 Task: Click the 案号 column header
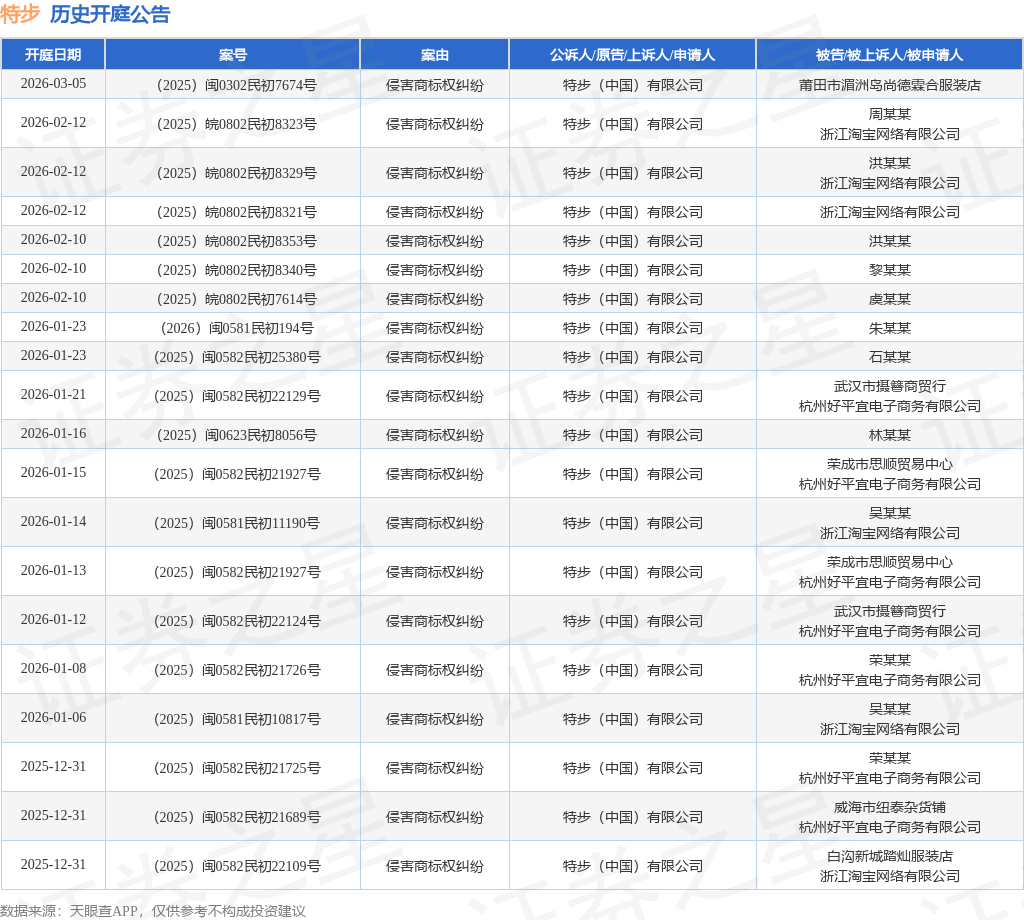232,55
